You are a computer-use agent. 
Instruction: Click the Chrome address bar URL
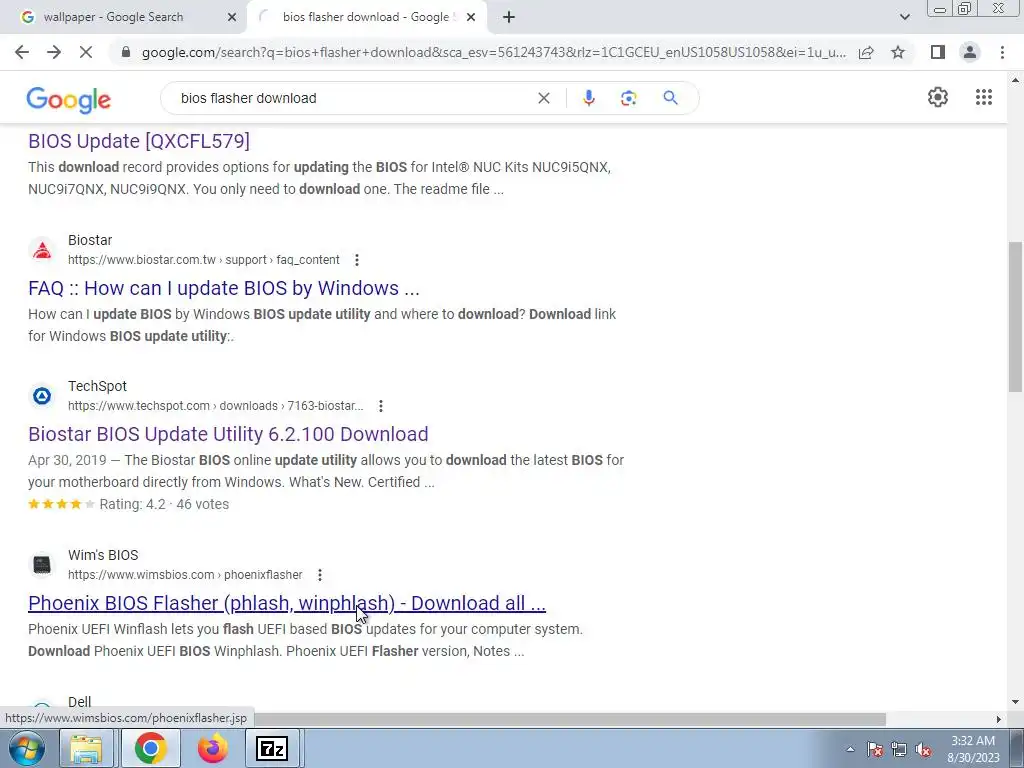(494, 52)
